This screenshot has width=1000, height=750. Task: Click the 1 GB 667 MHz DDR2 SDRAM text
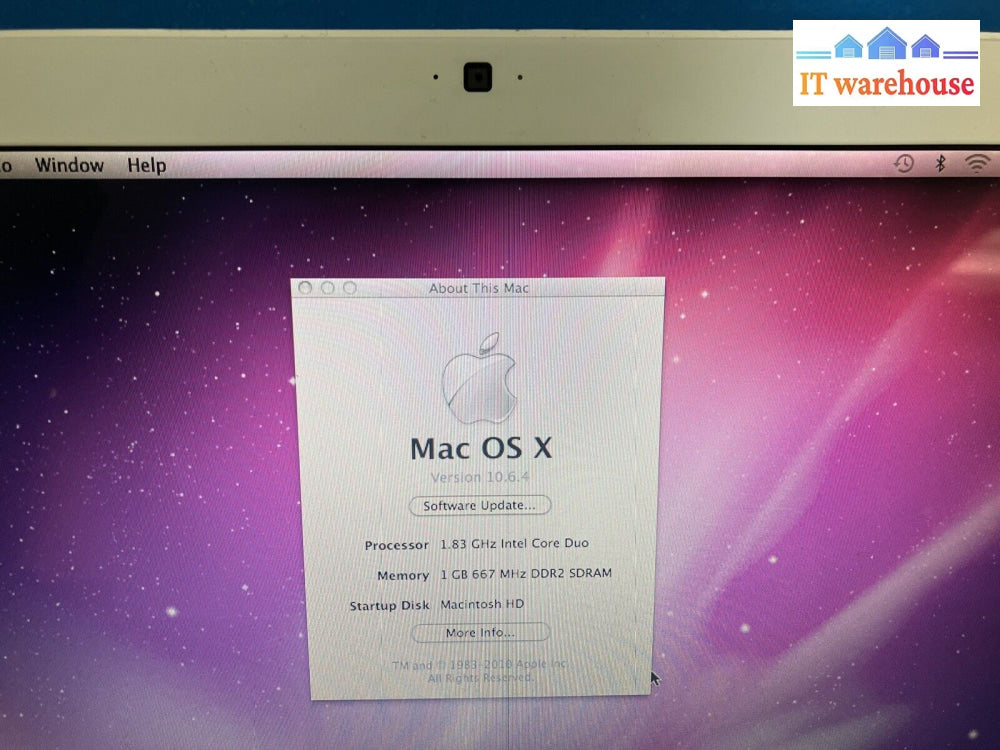click(x=526, y=574)
